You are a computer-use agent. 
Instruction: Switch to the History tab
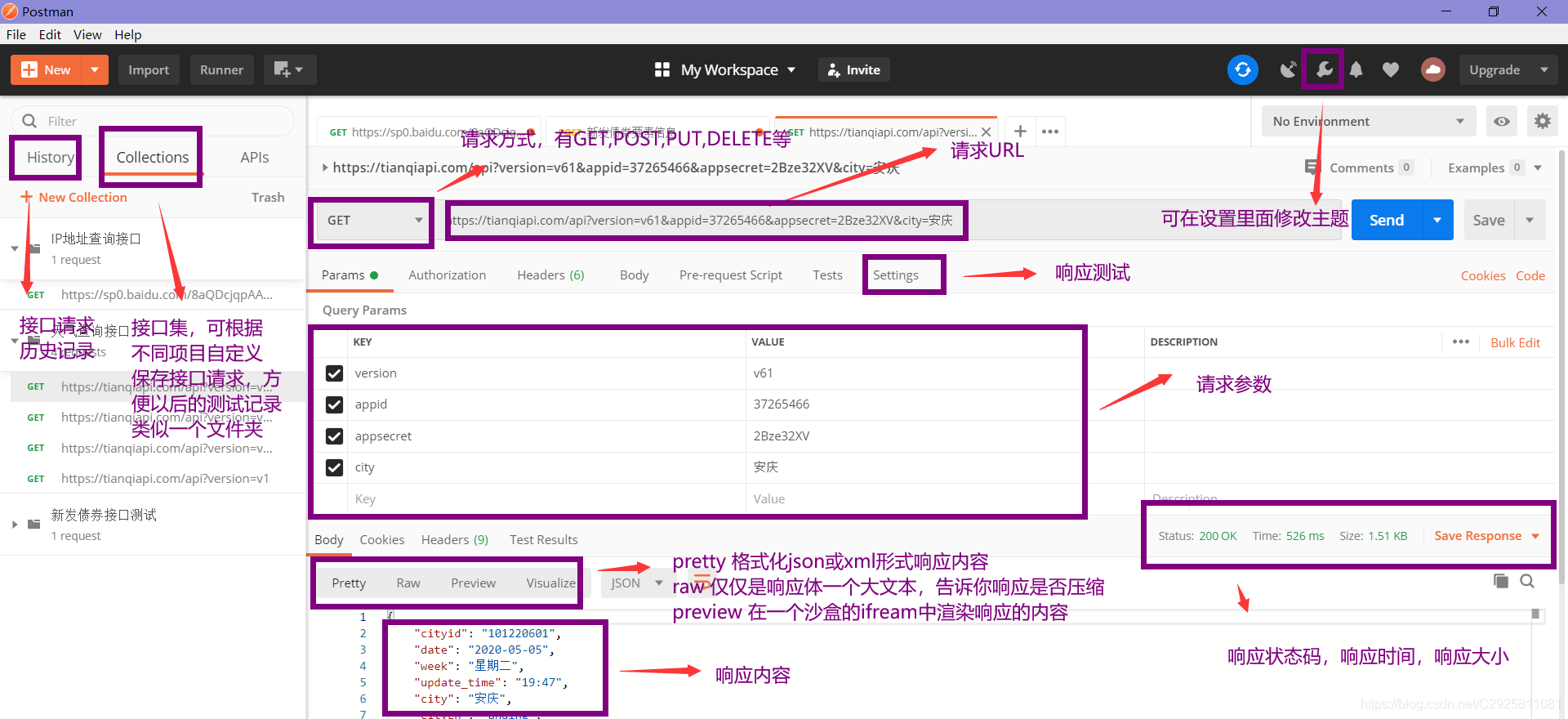coord(51,157)
